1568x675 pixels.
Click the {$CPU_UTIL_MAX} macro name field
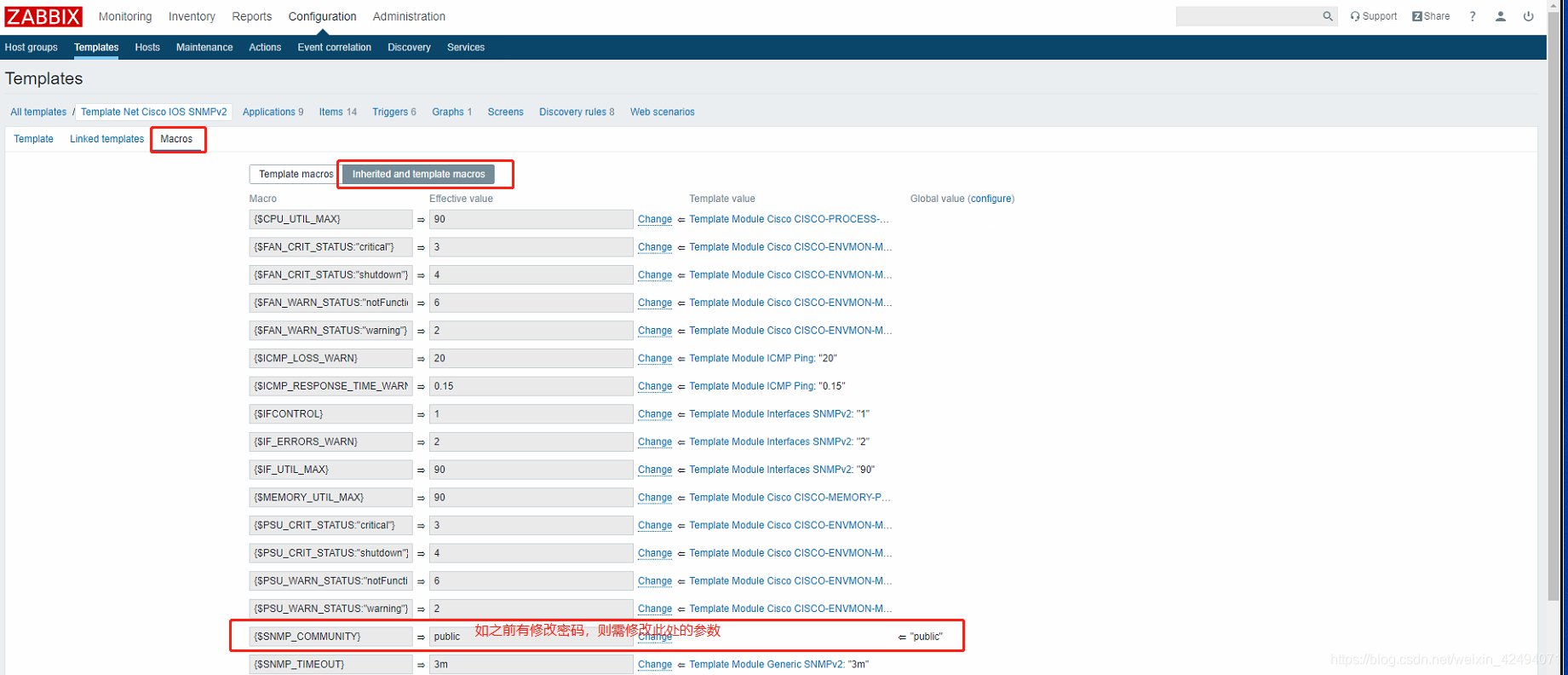click(330, 219)
